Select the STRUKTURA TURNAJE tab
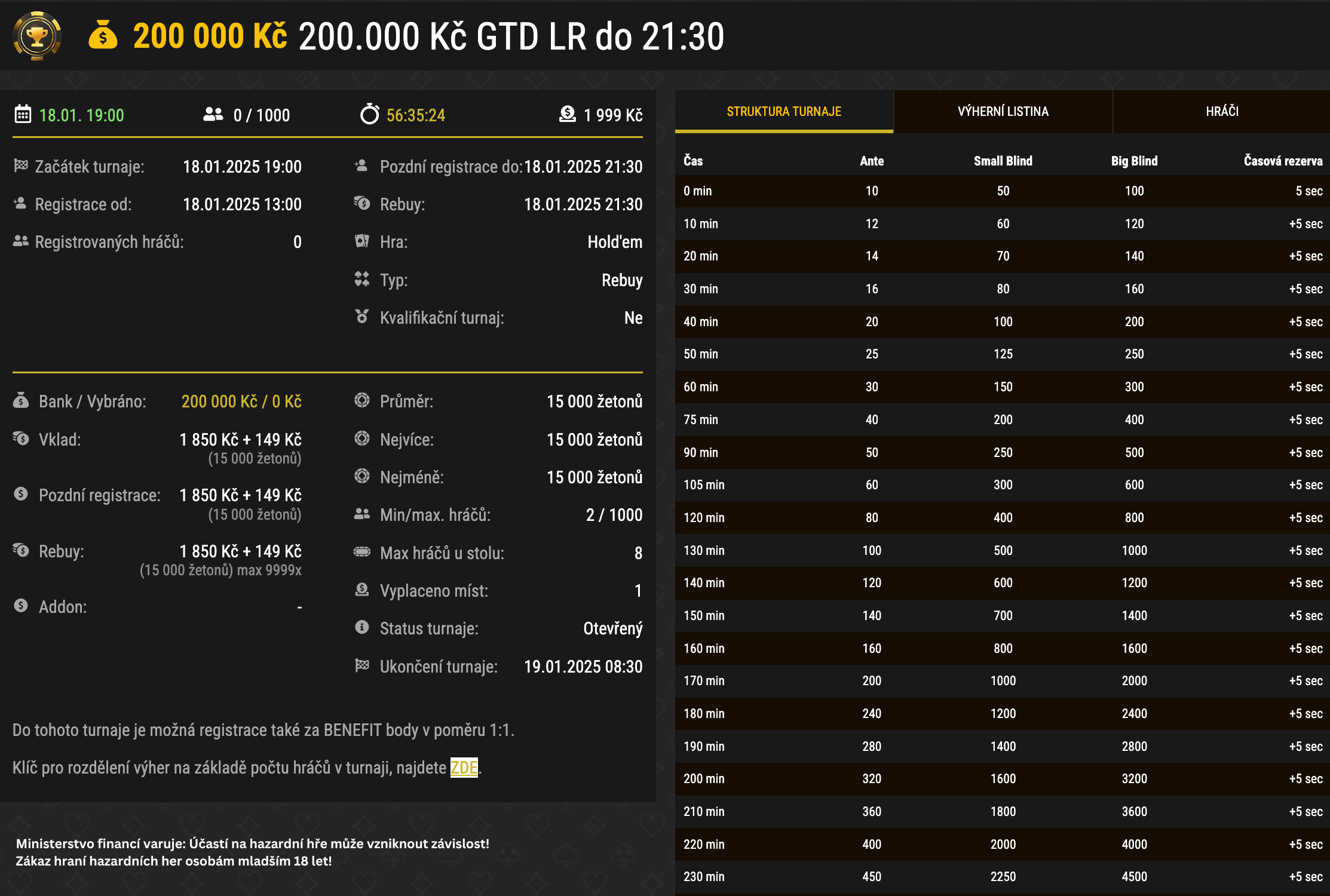 [x=784, y=111]
